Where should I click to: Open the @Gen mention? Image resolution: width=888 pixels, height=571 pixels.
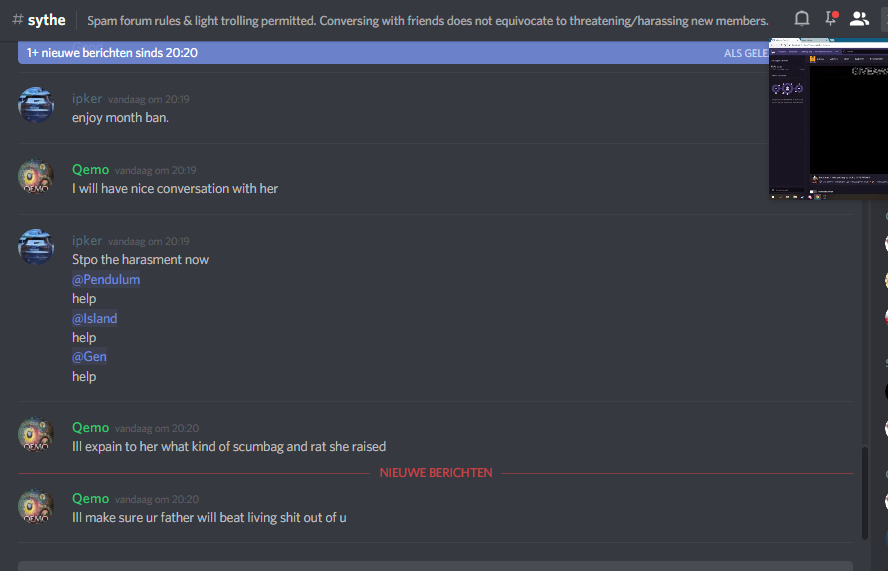coord(89,356)
